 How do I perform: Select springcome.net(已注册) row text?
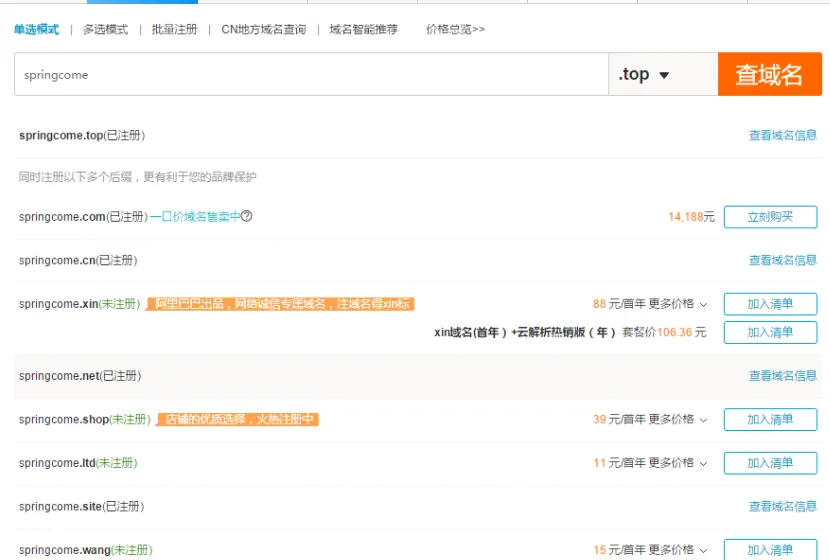[x=80, y=376]
